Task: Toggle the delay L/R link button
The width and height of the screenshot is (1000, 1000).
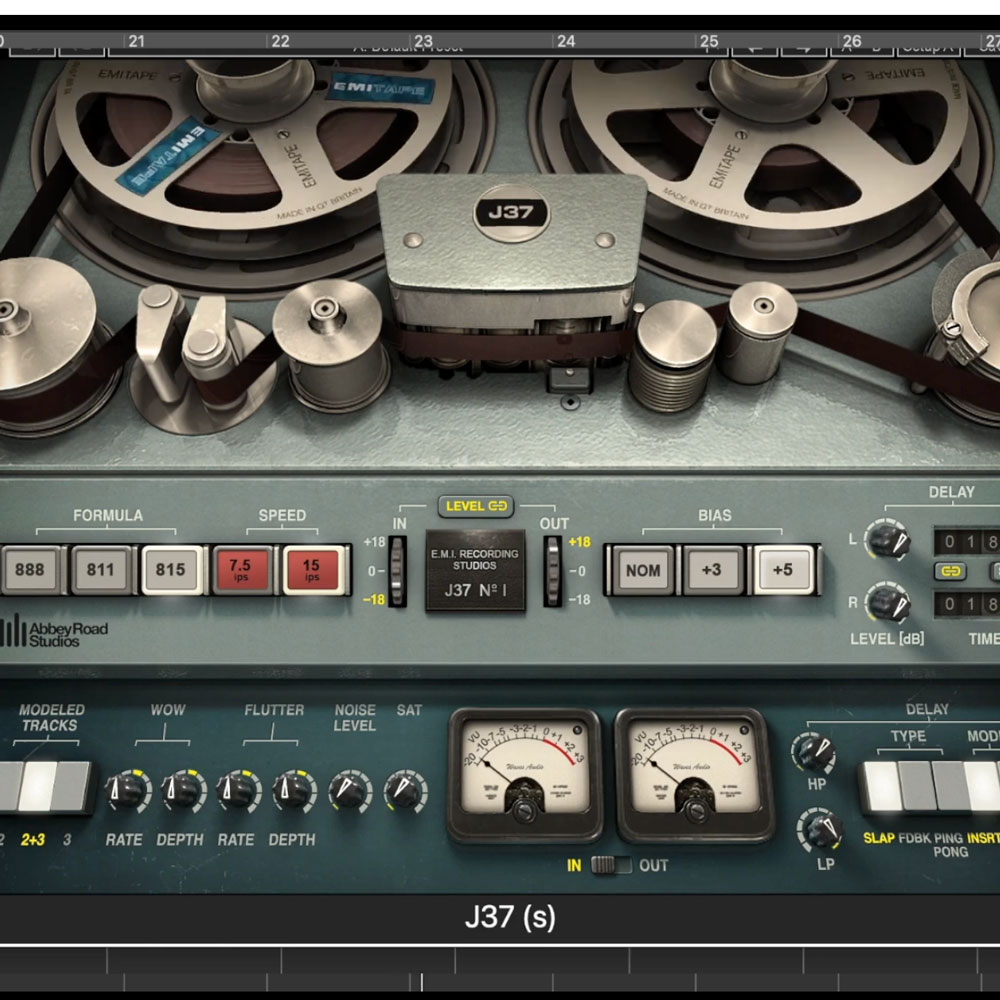Action: (x=950, y=571)
